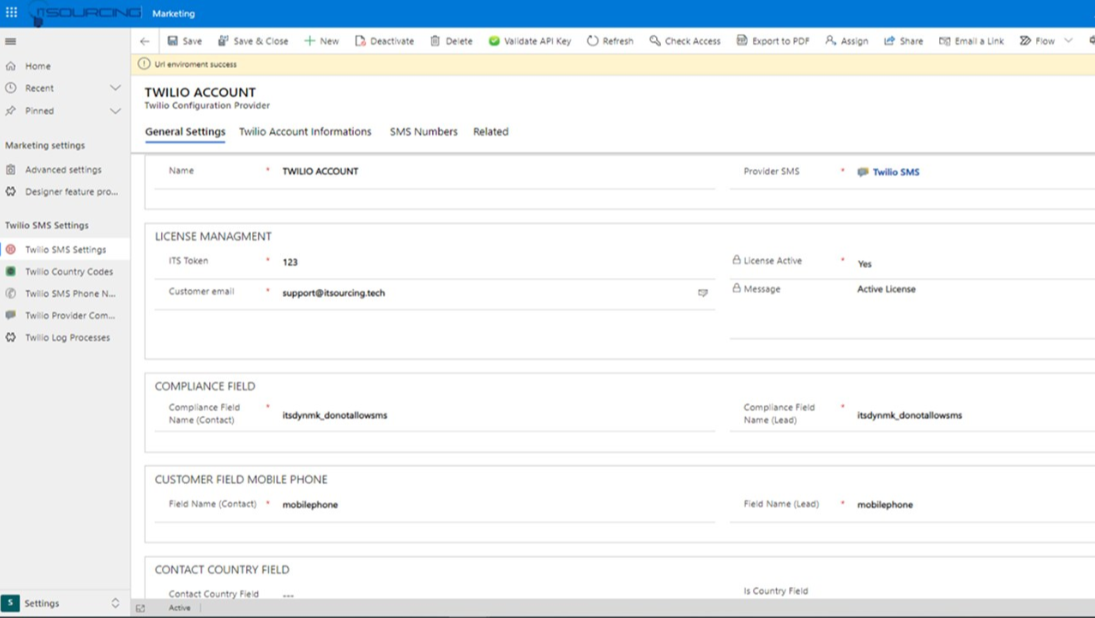Open the Flow dropdown chevron

click(1068, 41)
